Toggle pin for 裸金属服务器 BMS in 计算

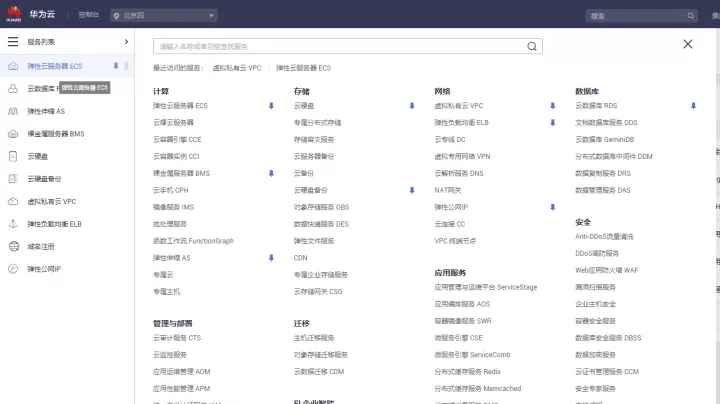coord(271,173)
